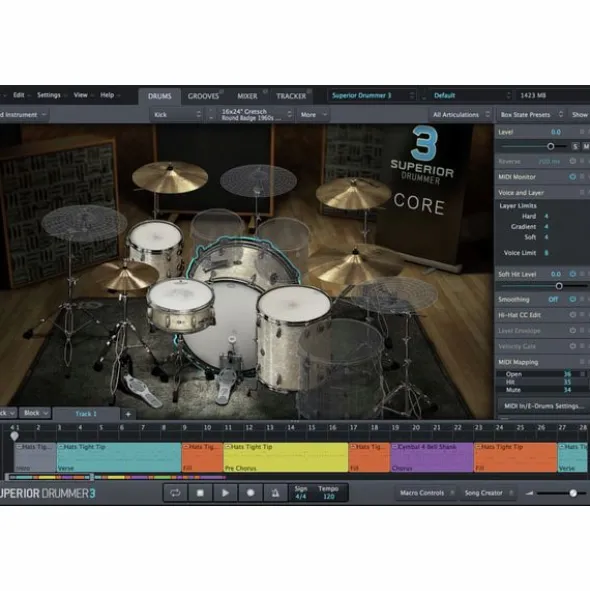This screenshot has width=590, height=591.
Task: Click the Sign 4/4 time signature field
Action: [x=301, y=493]
